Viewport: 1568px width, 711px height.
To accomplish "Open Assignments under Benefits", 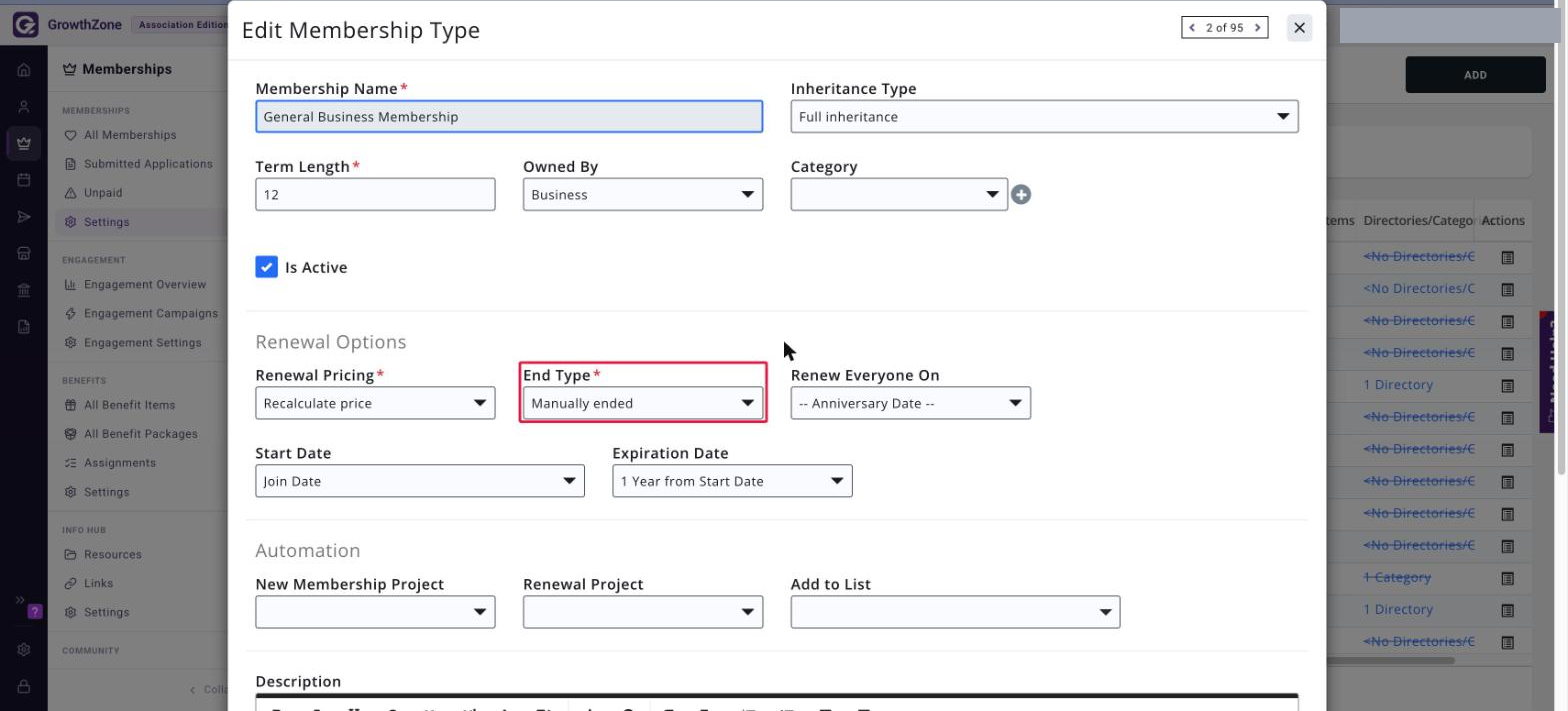I will (120, 463).
